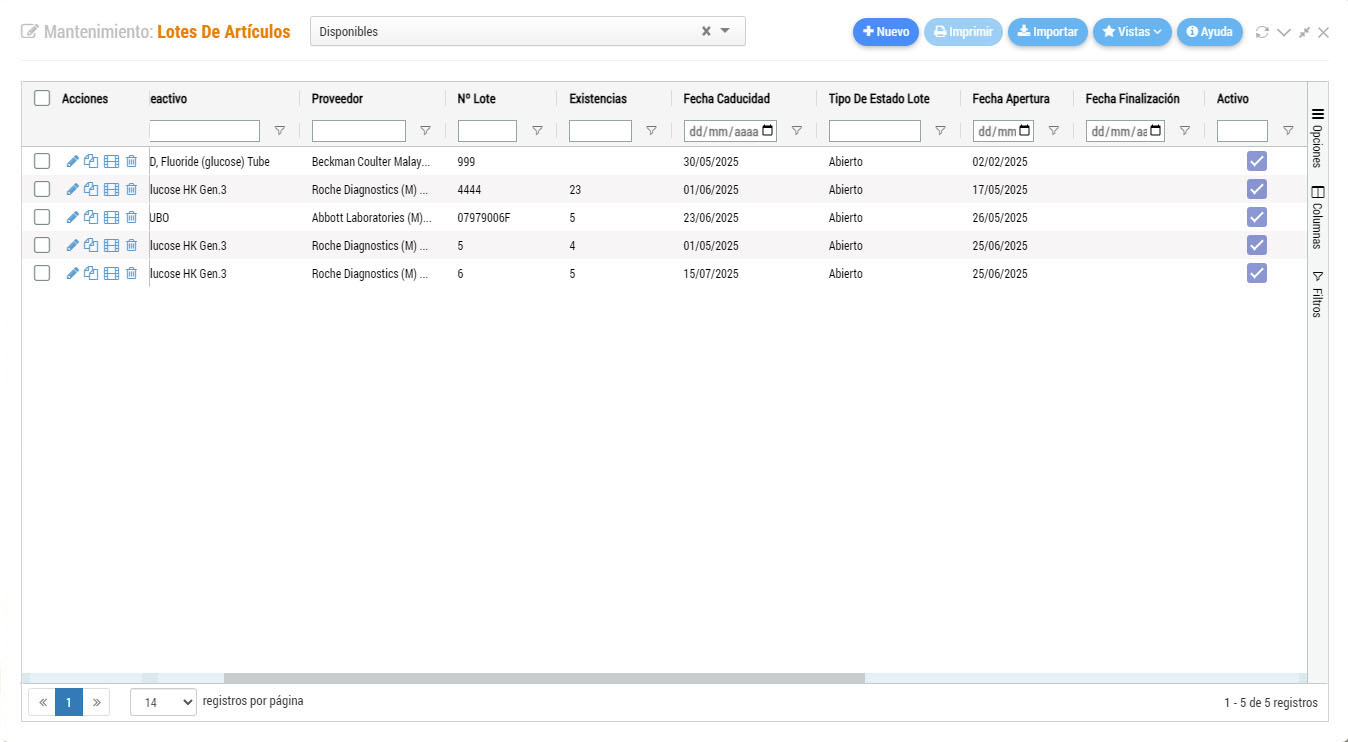Delete lot 07979006F with trash icon
This screenshot has height=742, width=1348.
click(x=131, y=217)
